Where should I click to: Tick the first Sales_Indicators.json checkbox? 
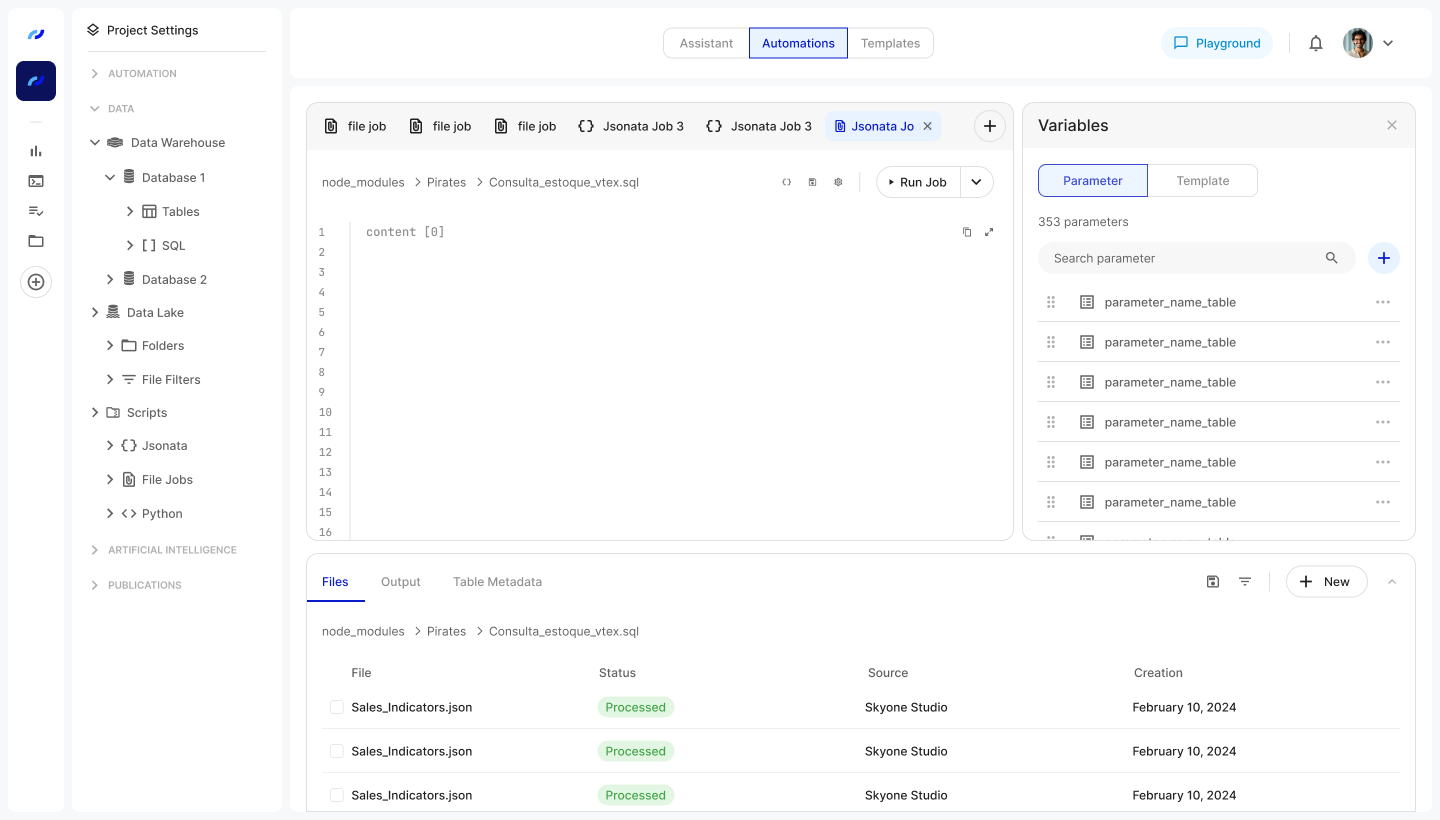[337, 707]
